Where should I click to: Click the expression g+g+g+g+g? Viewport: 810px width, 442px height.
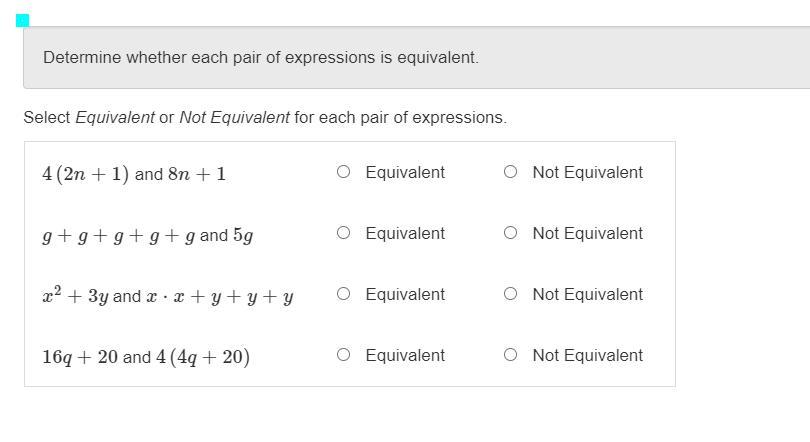point(118,236)
